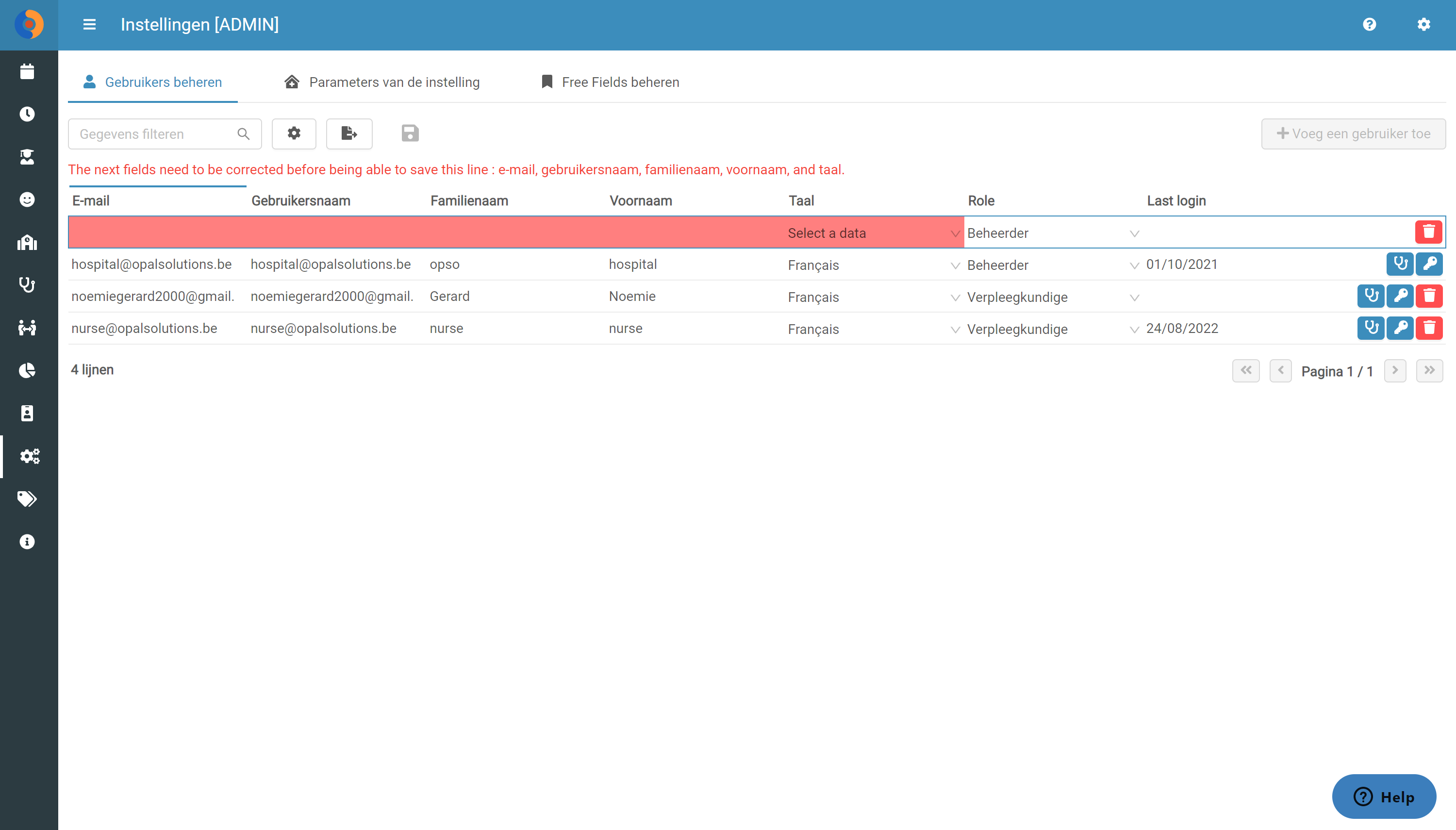Open Taal dropdown for nurse row
This screenshot has width=1456, height=830.
tap(874, 329)
